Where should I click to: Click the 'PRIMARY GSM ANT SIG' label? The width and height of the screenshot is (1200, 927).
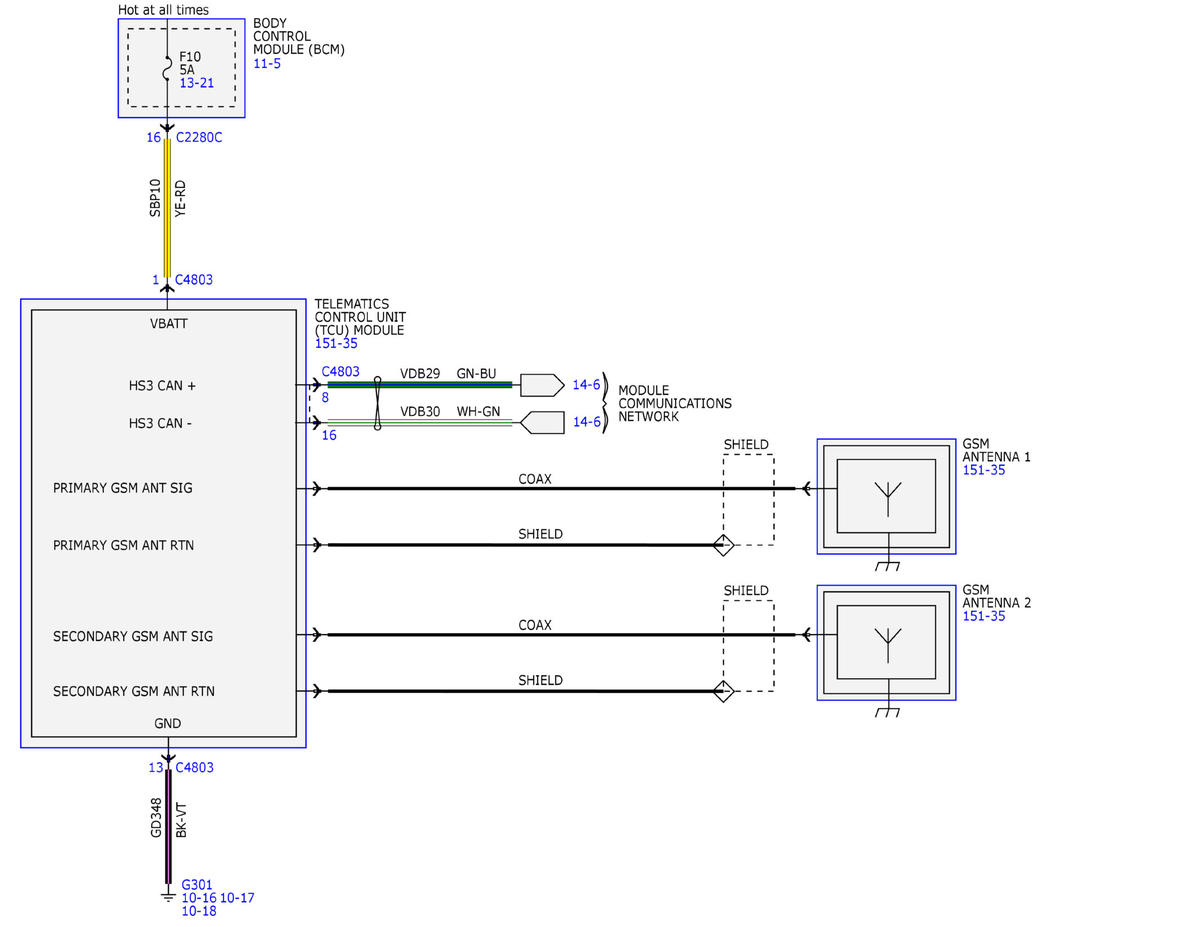(123, 489)
